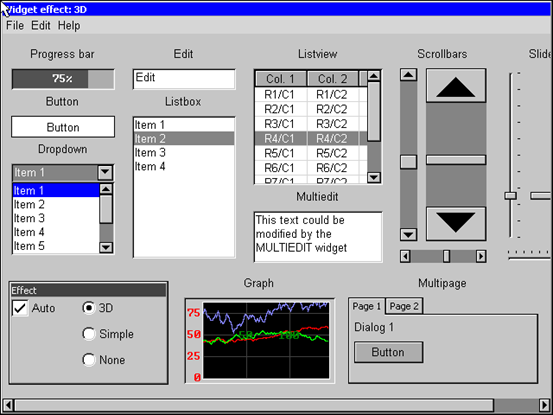The width and height of the screenshot is (553, 415).
Task: Open the Help menu
Action: tap(69, 25)
